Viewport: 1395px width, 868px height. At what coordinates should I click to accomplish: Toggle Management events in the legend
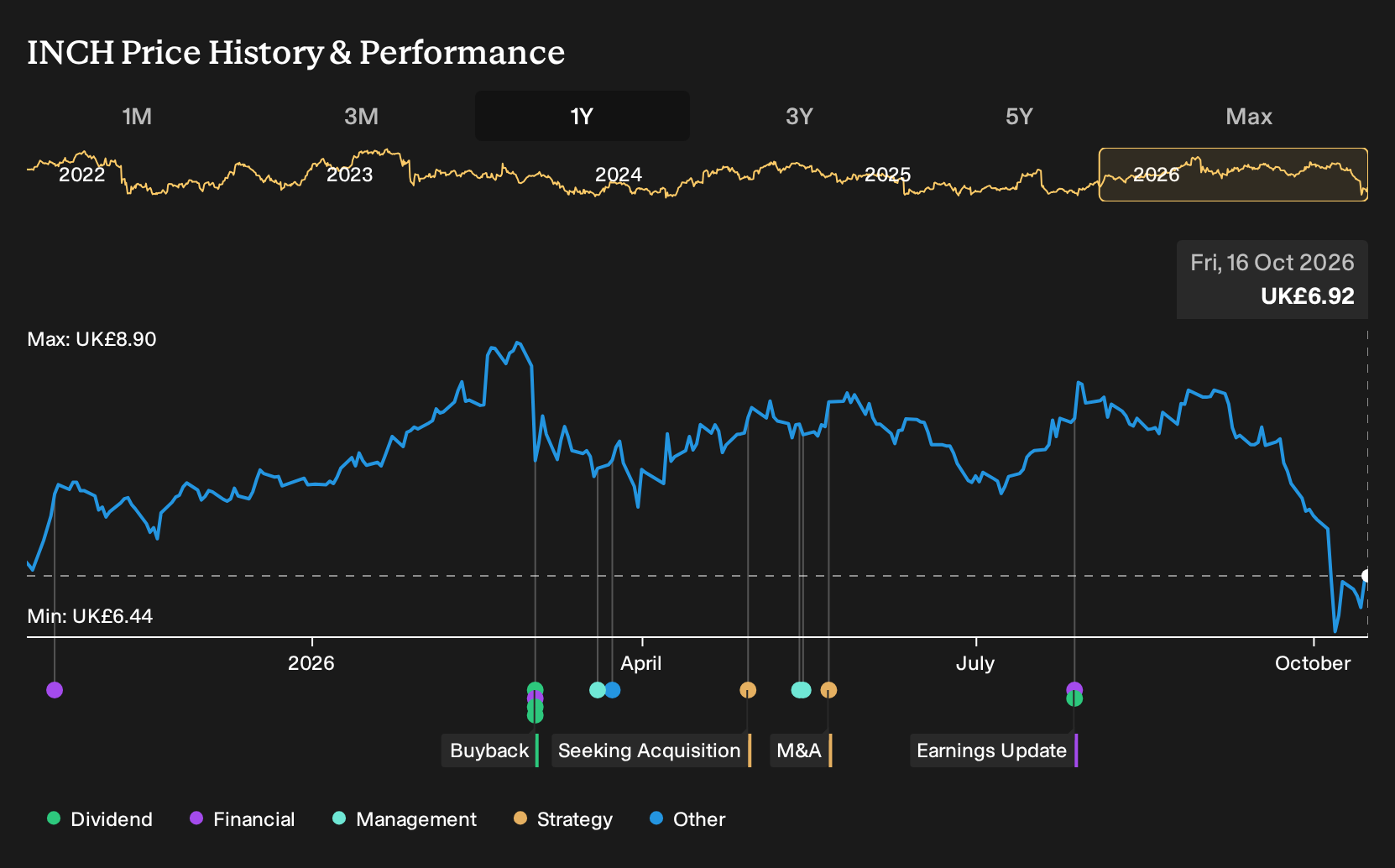click(405, 819)
